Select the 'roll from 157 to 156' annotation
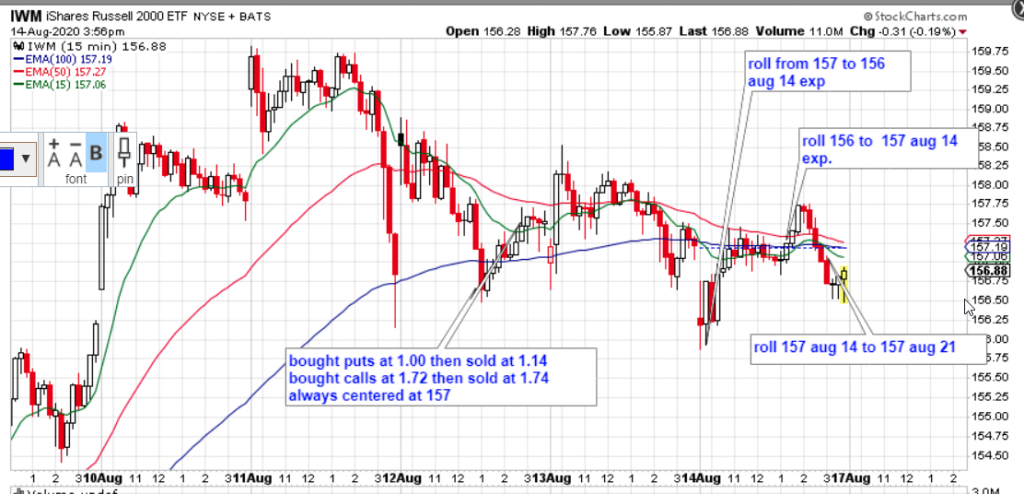The height and width of the screenshot is (494, 1024). click(828, 71)
